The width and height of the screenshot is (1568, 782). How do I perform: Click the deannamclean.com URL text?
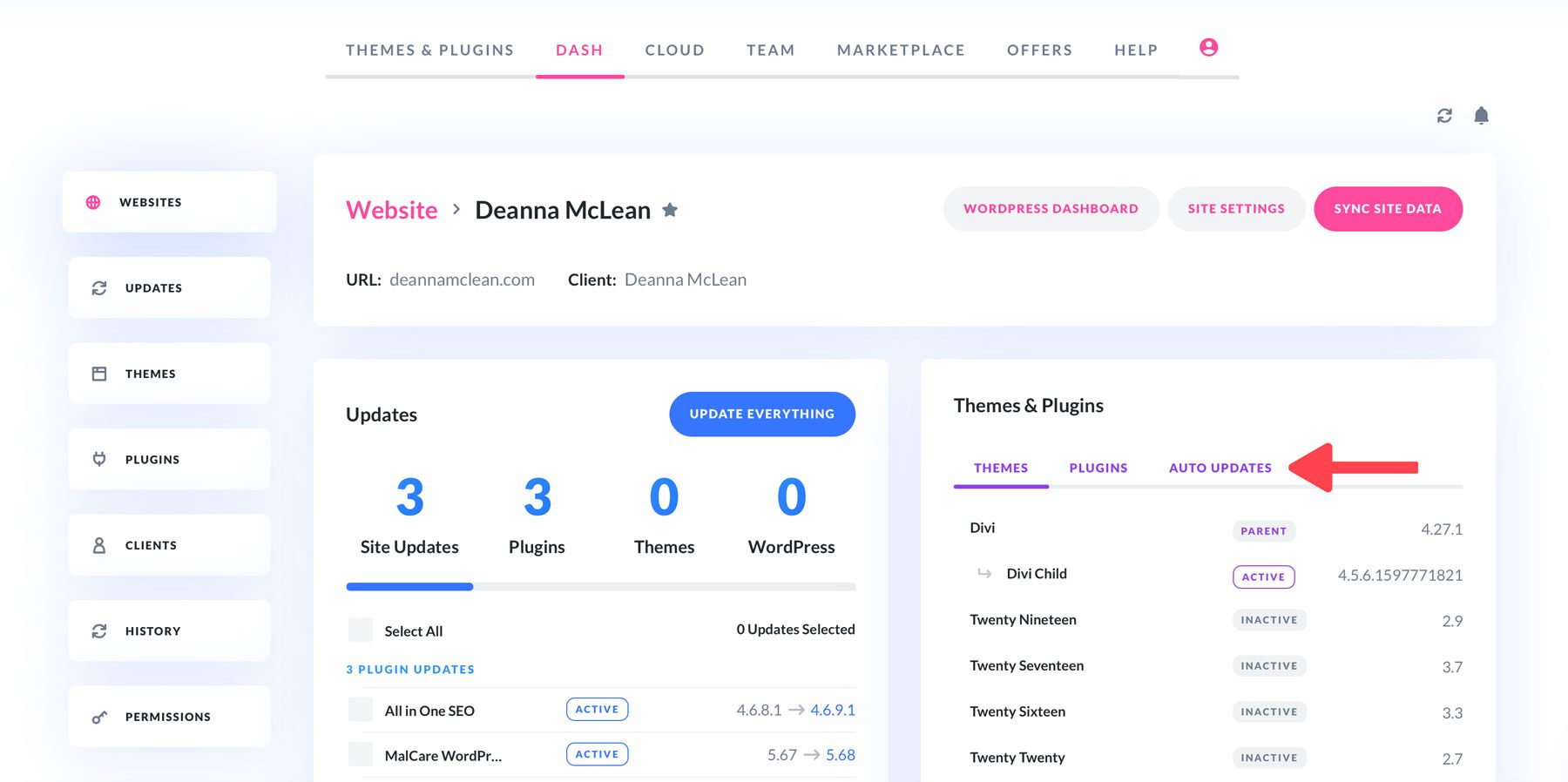point(462,280)
